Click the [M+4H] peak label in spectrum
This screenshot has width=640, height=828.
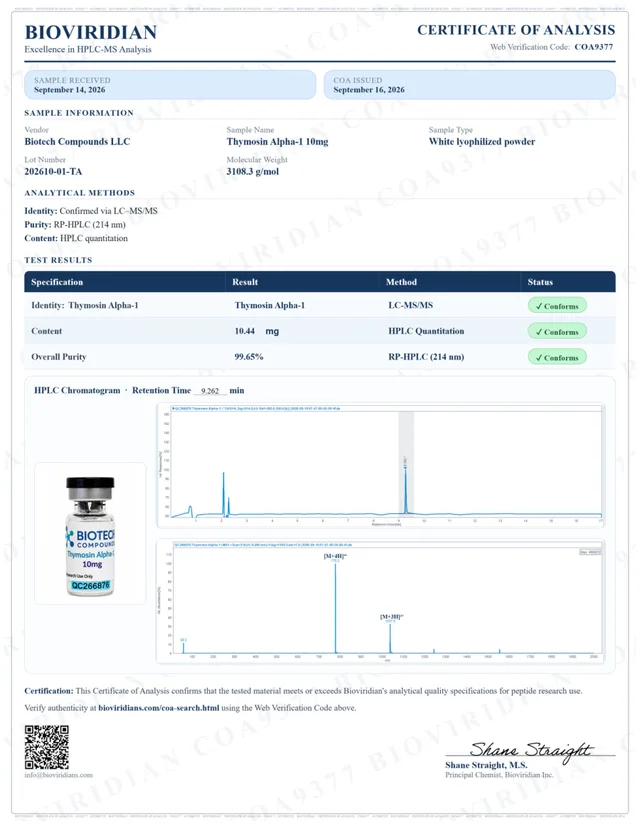335,556
